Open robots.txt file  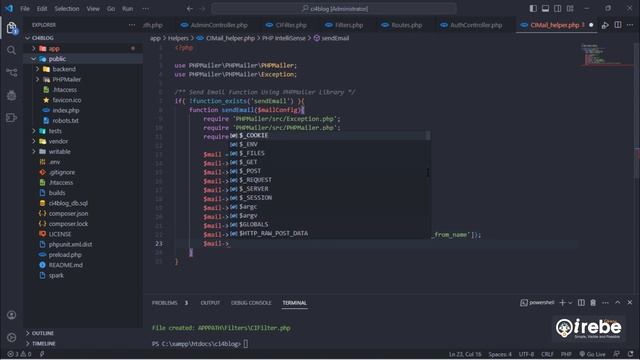pyautogui.click(x=65, y=120)
